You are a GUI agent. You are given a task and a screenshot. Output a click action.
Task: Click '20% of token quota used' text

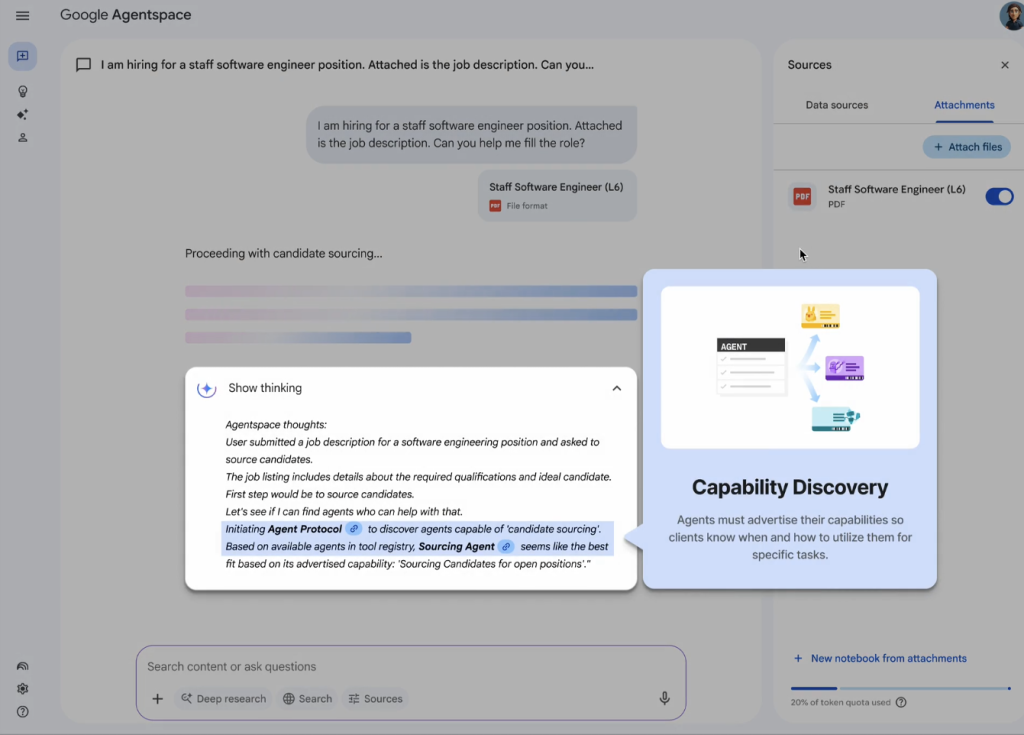point(840,702)
